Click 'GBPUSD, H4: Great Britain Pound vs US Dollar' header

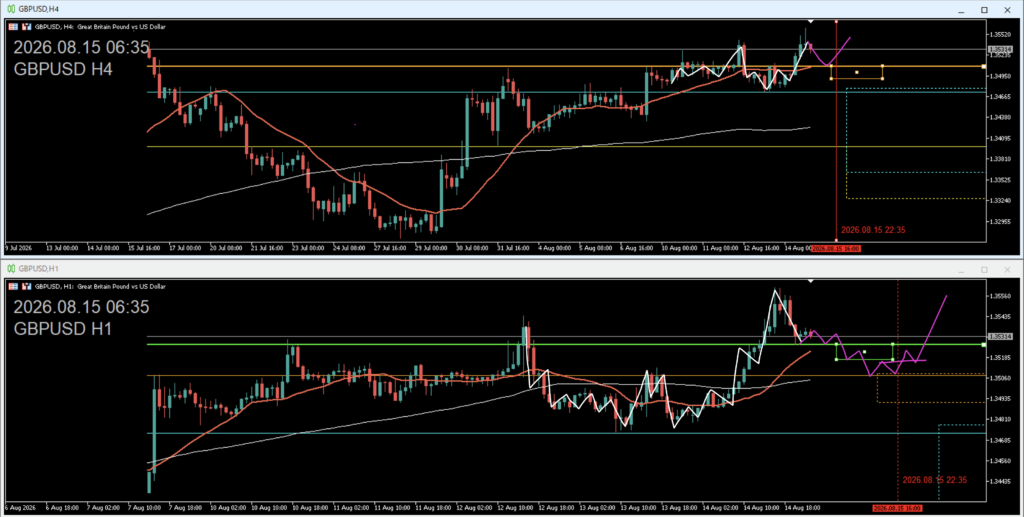tap(100, 27)
